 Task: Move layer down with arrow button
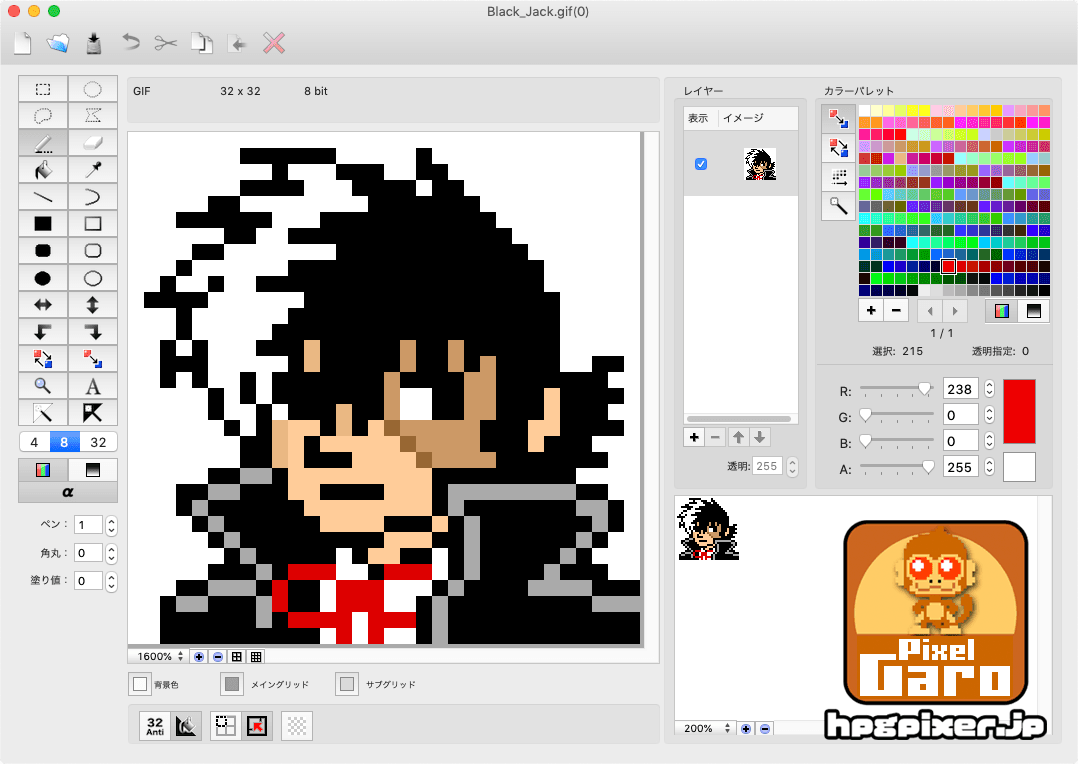[x=760, y=437]
